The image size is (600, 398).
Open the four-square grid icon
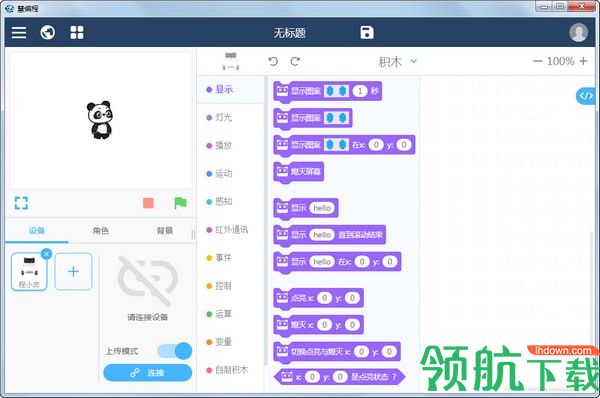click(77, 33)
